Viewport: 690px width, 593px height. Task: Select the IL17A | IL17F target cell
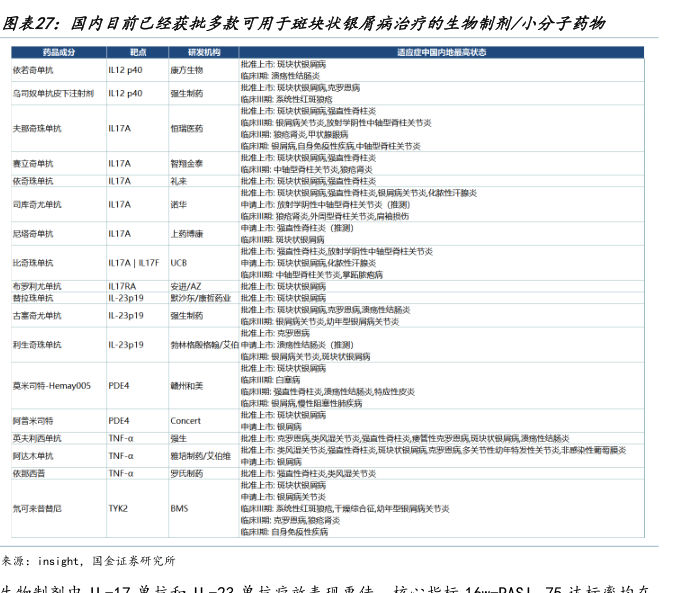(x=133, y=262)
